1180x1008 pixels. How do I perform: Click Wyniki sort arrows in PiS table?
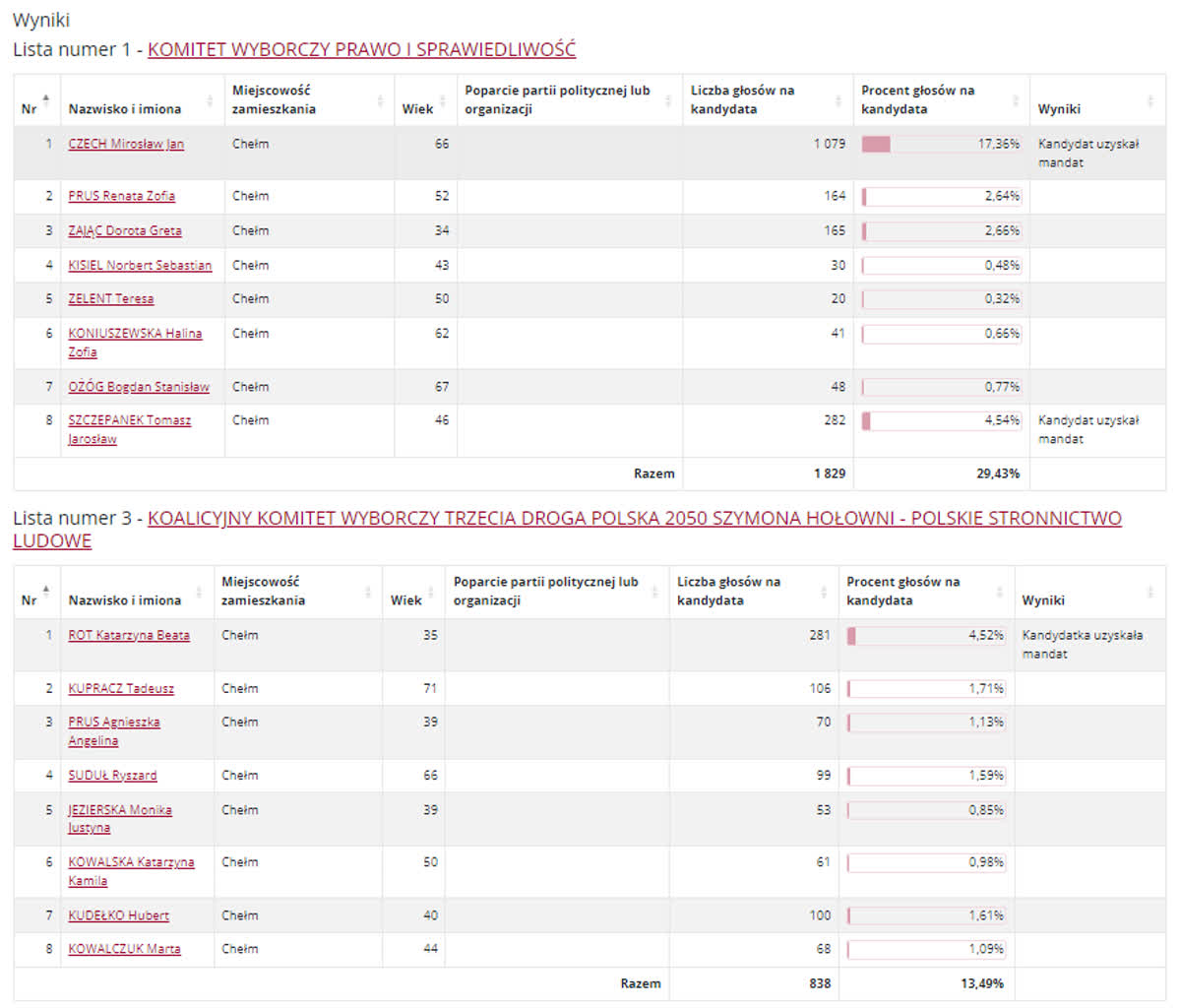1150,100
